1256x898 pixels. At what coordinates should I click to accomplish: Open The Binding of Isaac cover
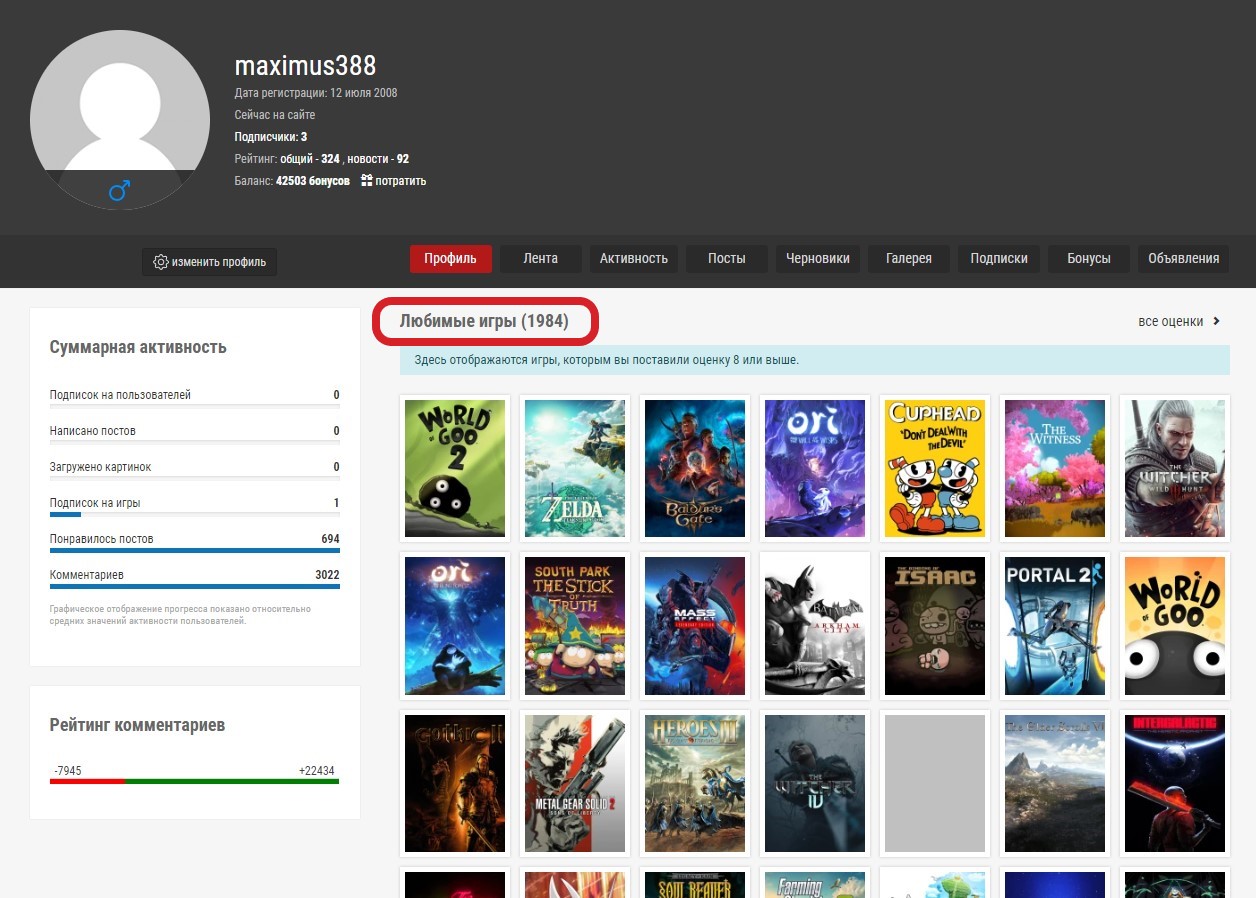(935, 626)
